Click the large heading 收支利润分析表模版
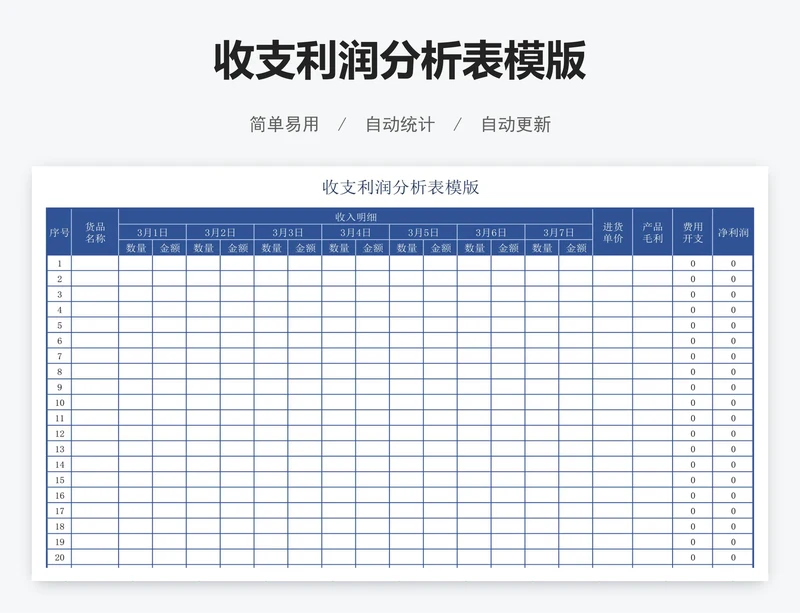 [400, 61]
